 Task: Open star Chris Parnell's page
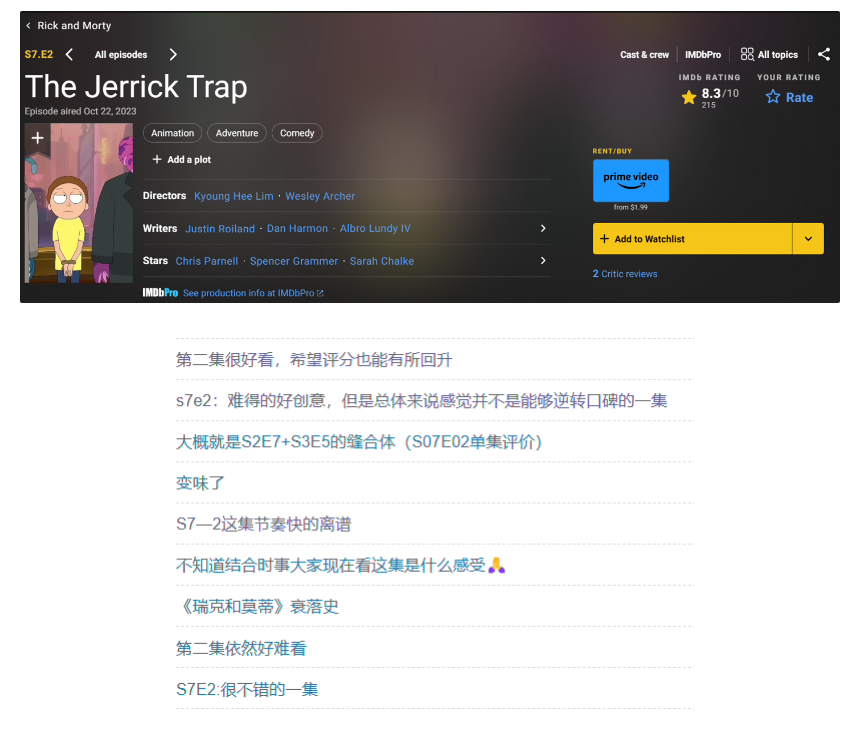206,261
